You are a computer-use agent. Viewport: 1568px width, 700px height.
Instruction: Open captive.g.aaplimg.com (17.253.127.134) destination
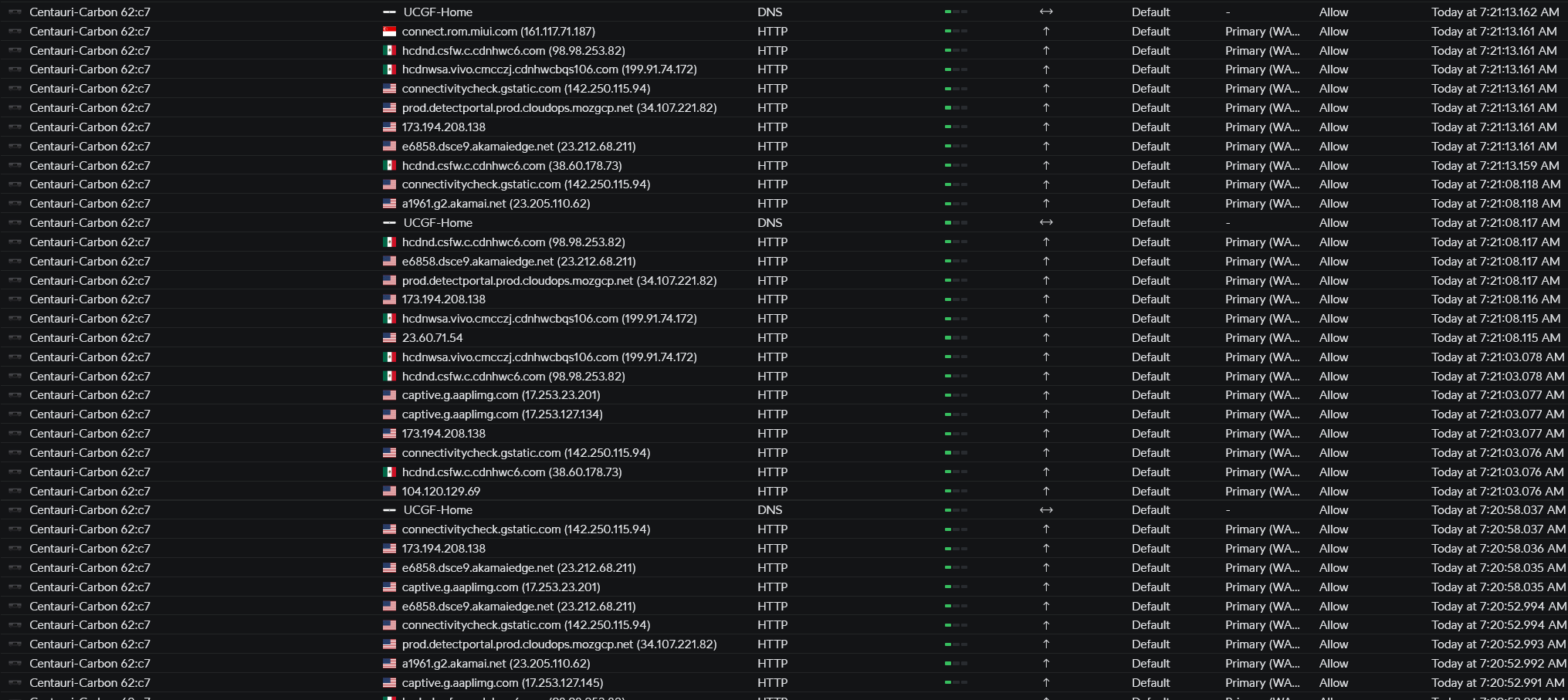click(x=502, y=414)
